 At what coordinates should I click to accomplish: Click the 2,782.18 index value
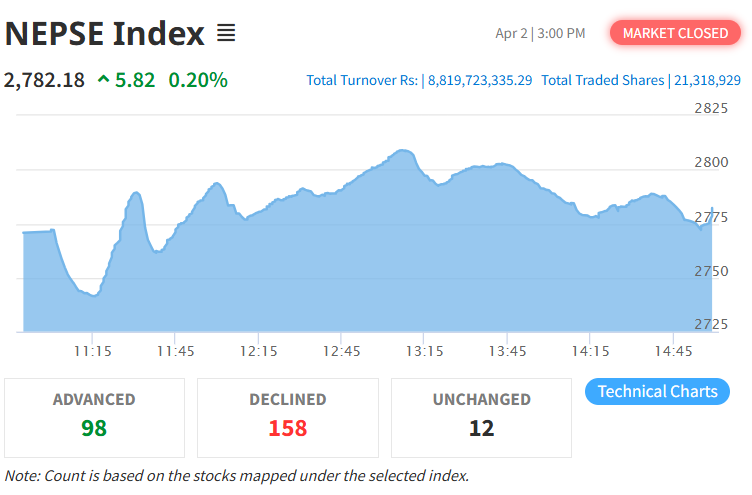click(x=45, y=80)
